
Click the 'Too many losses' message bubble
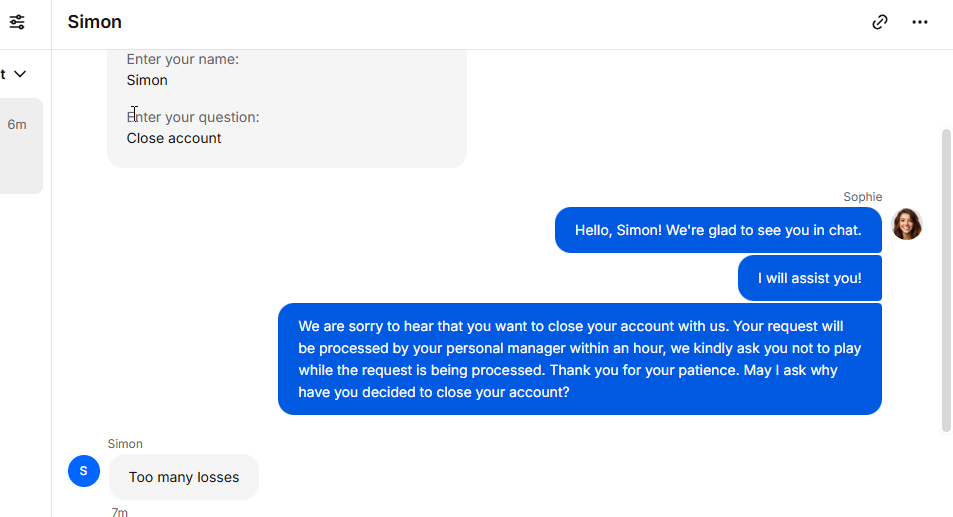point(184,477)
